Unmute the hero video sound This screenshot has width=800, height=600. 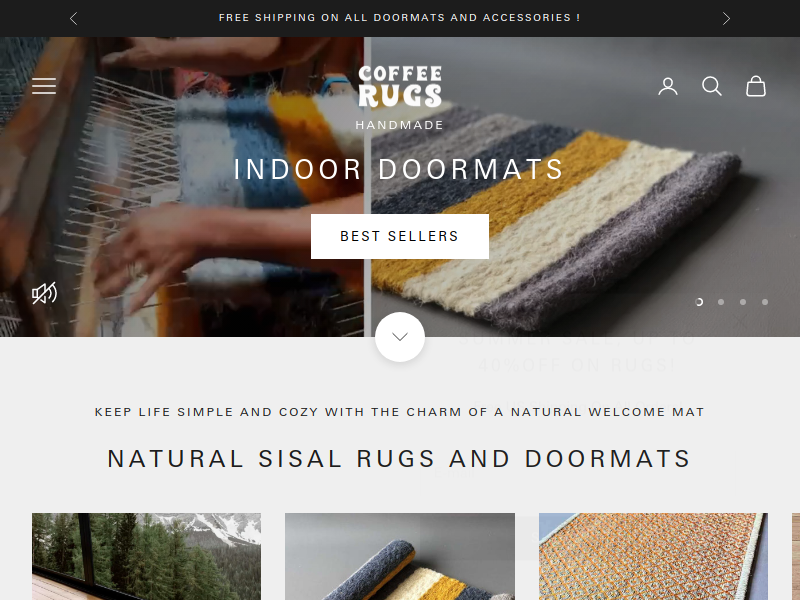pos(44,293)
